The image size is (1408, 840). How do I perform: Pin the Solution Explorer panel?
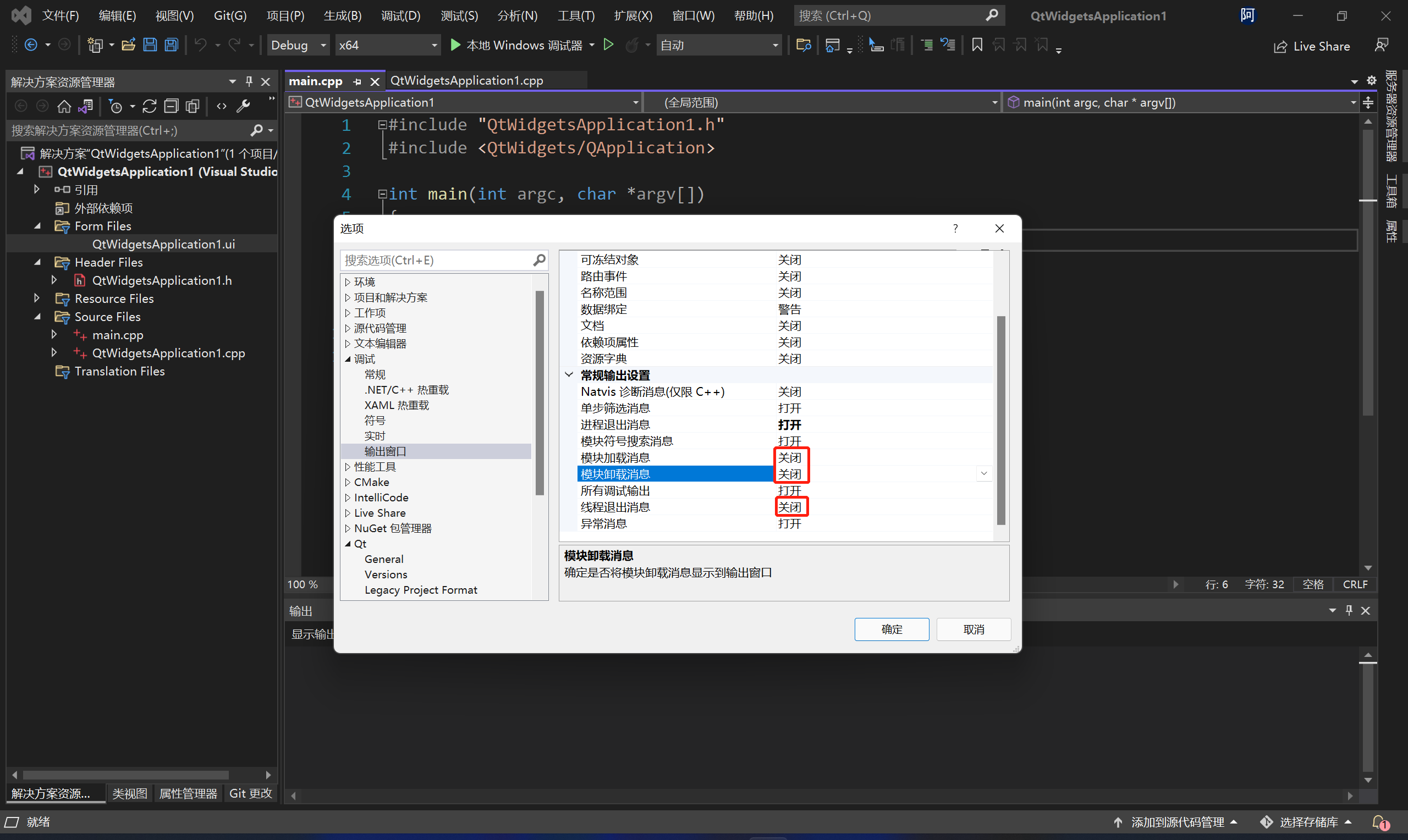tap(249, 81)
